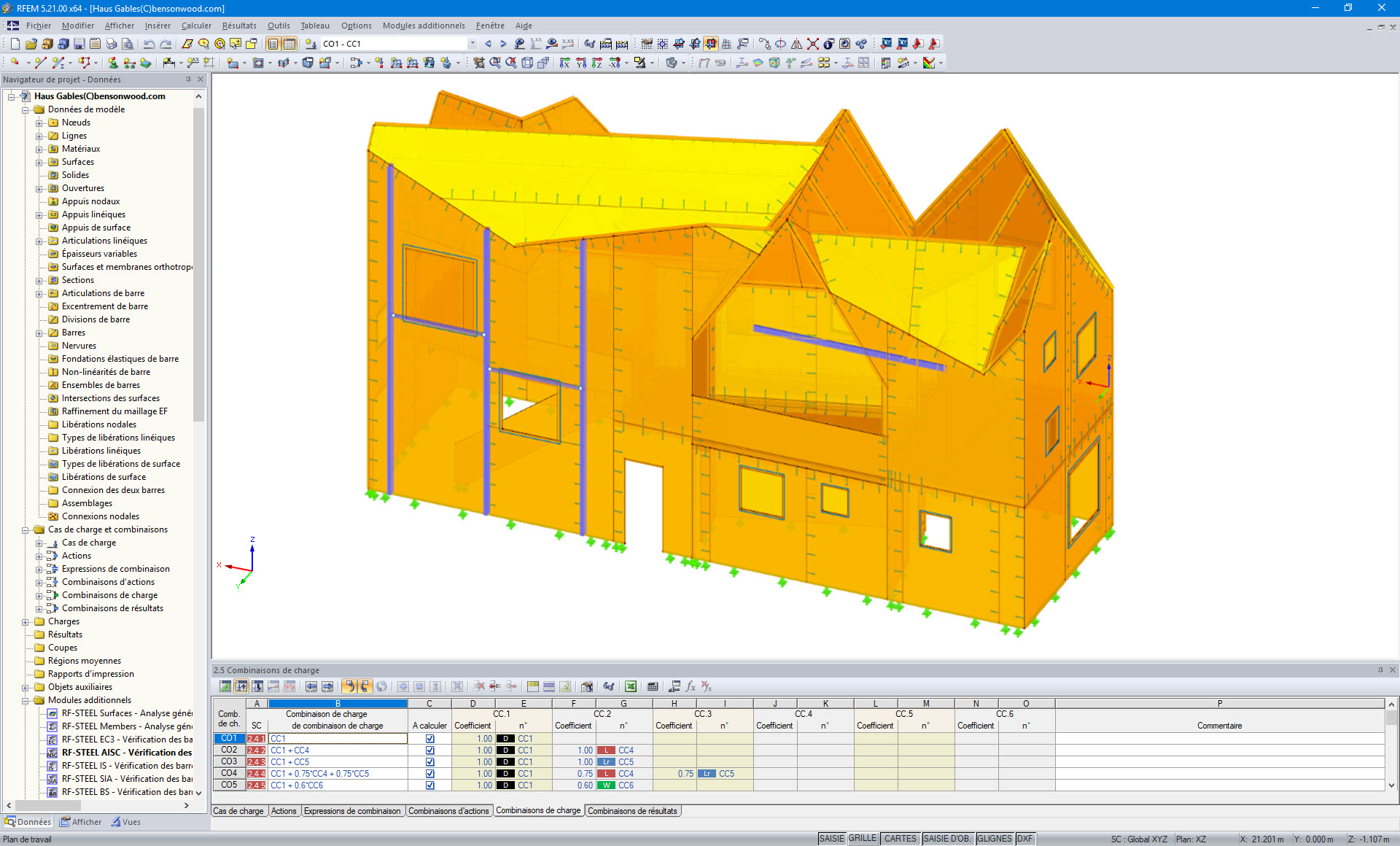The image size is (1400, 846).
Task: Click the view in X direction icon
Action: click(566, 63)
